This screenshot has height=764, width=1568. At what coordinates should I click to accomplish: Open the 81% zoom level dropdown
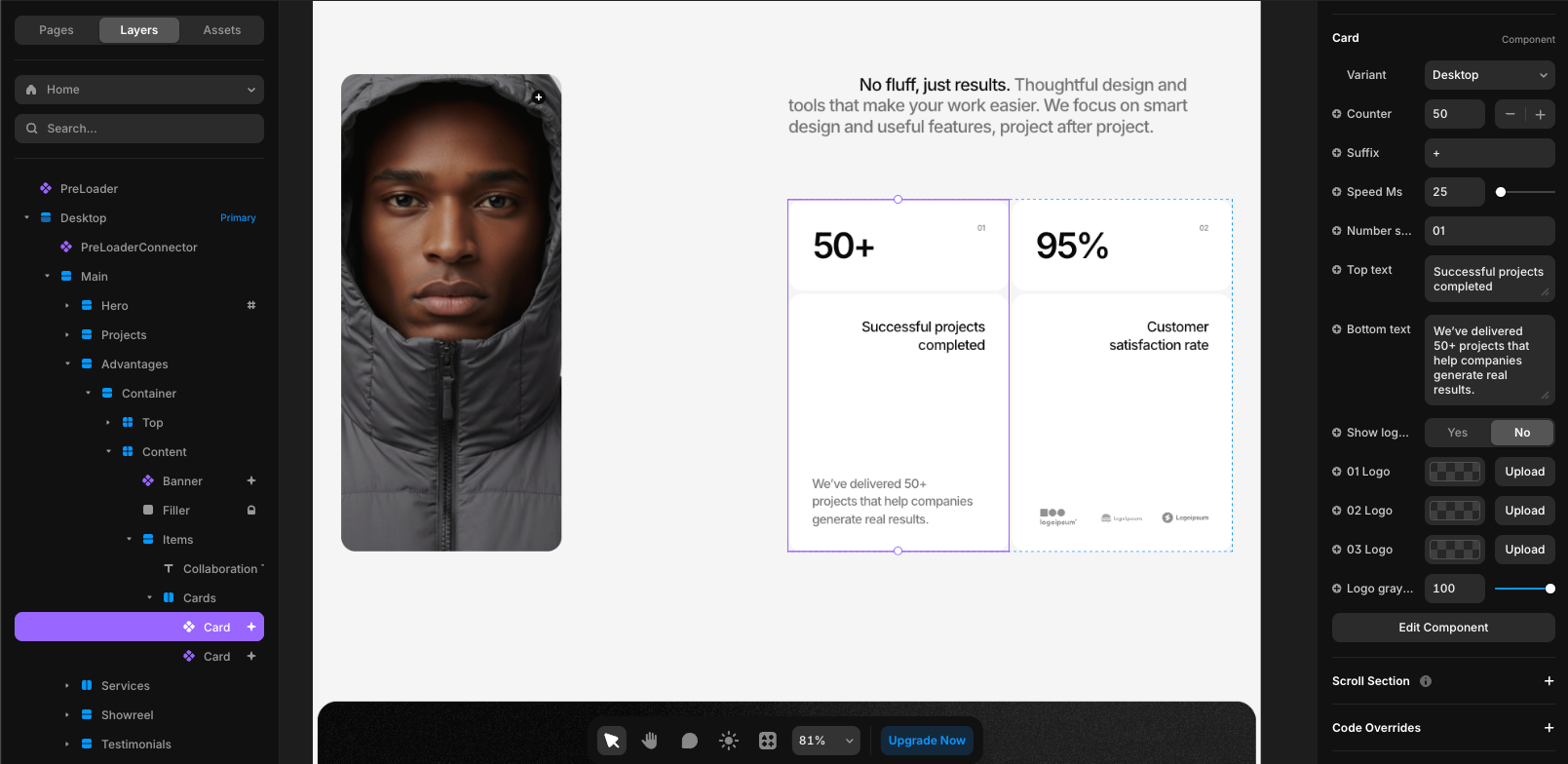825,741
